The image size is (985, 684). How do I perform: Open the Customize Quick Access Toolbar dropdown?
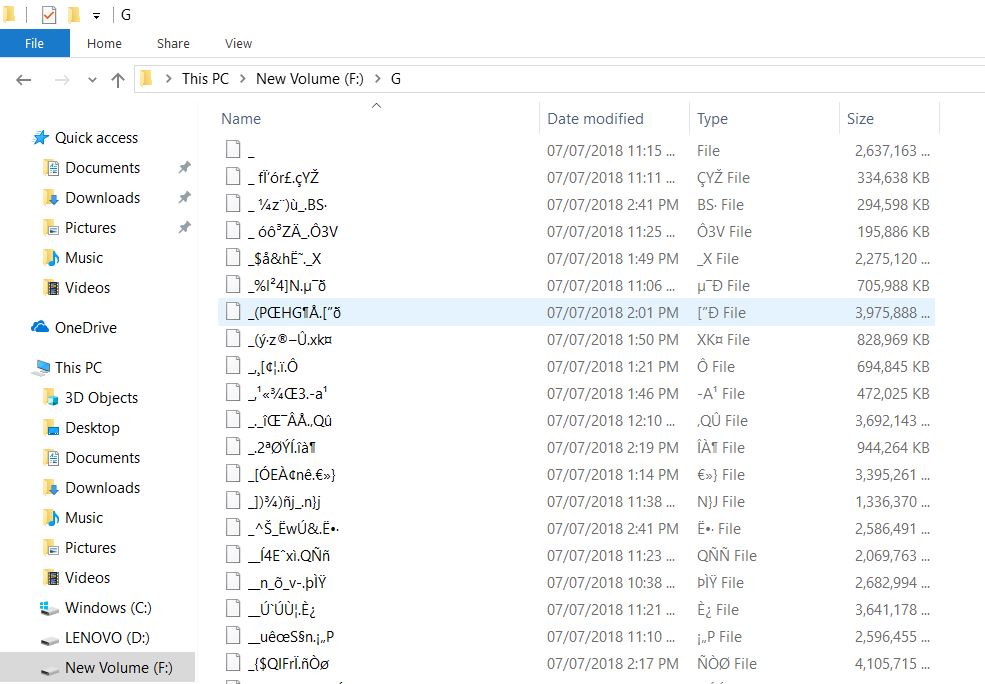[x=96, y=16]
